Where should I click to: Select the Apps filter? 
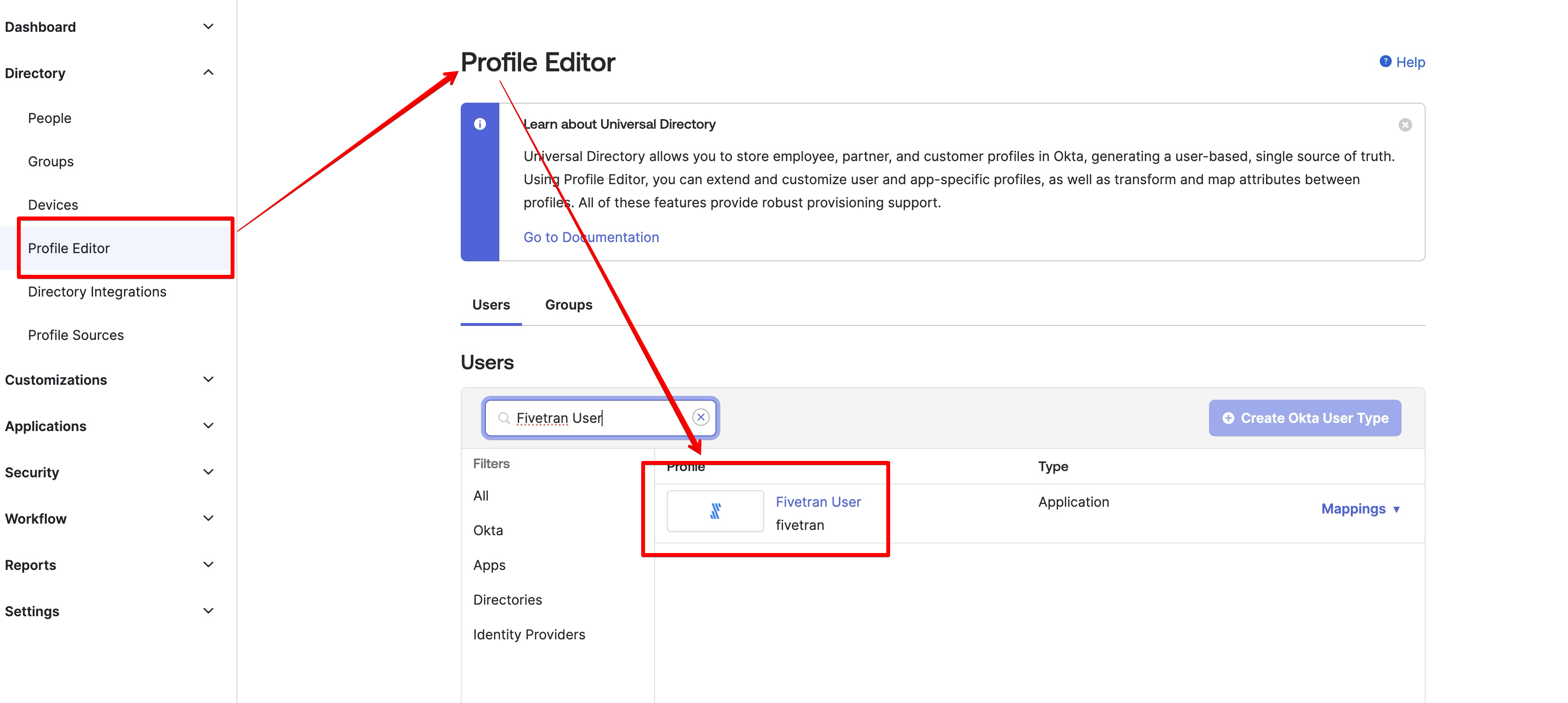point(489,565)
